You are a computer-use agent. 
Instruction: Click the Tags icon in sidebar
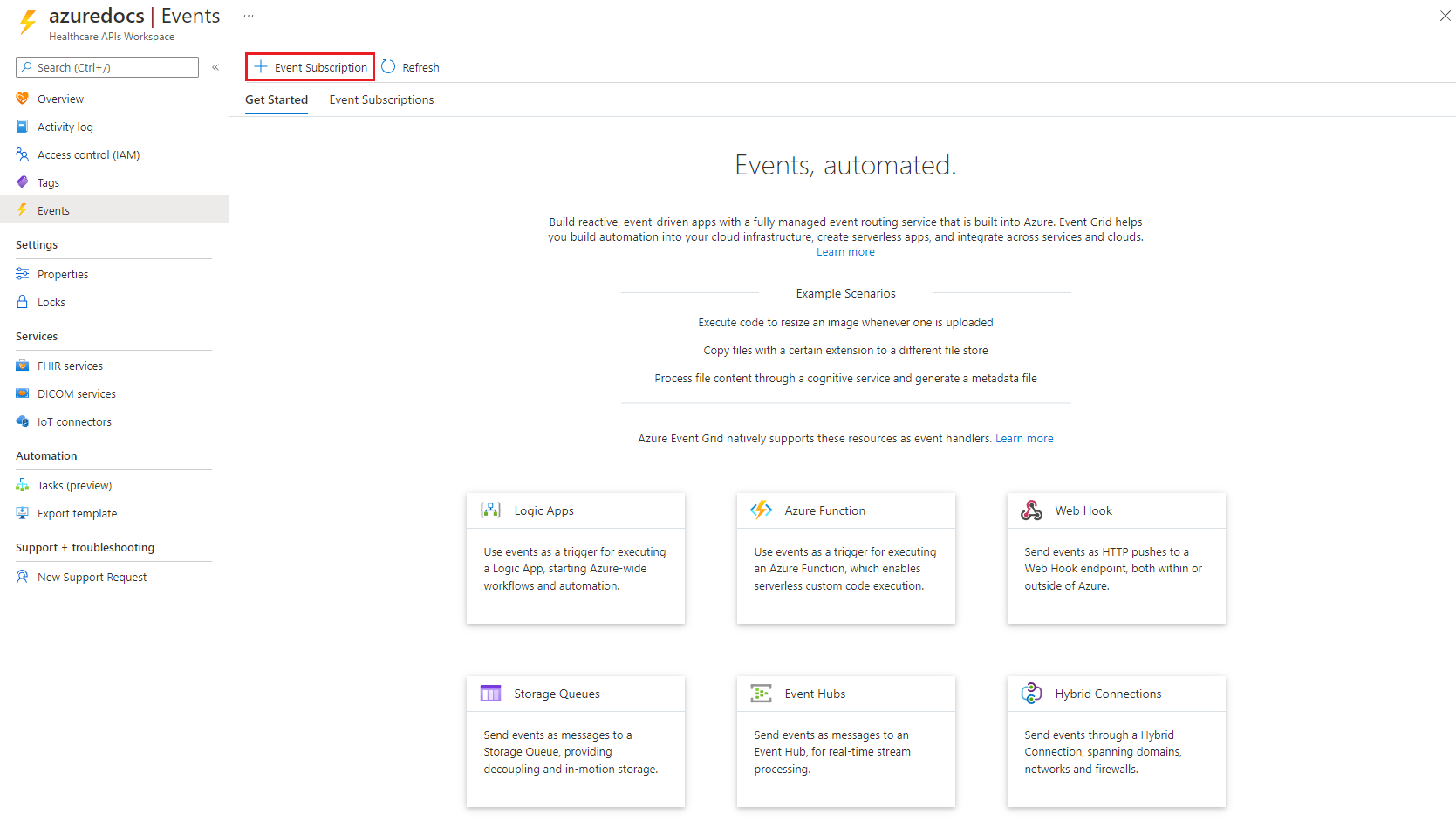(x=23, y=183)
